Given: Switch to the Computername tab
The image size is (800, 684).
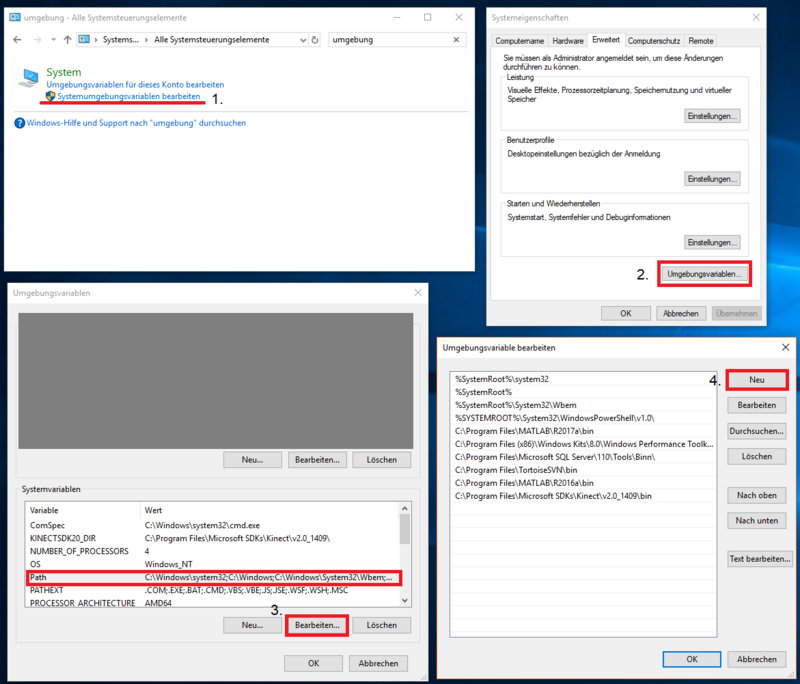Looking at the screenshot, I should tap(519, 41).
